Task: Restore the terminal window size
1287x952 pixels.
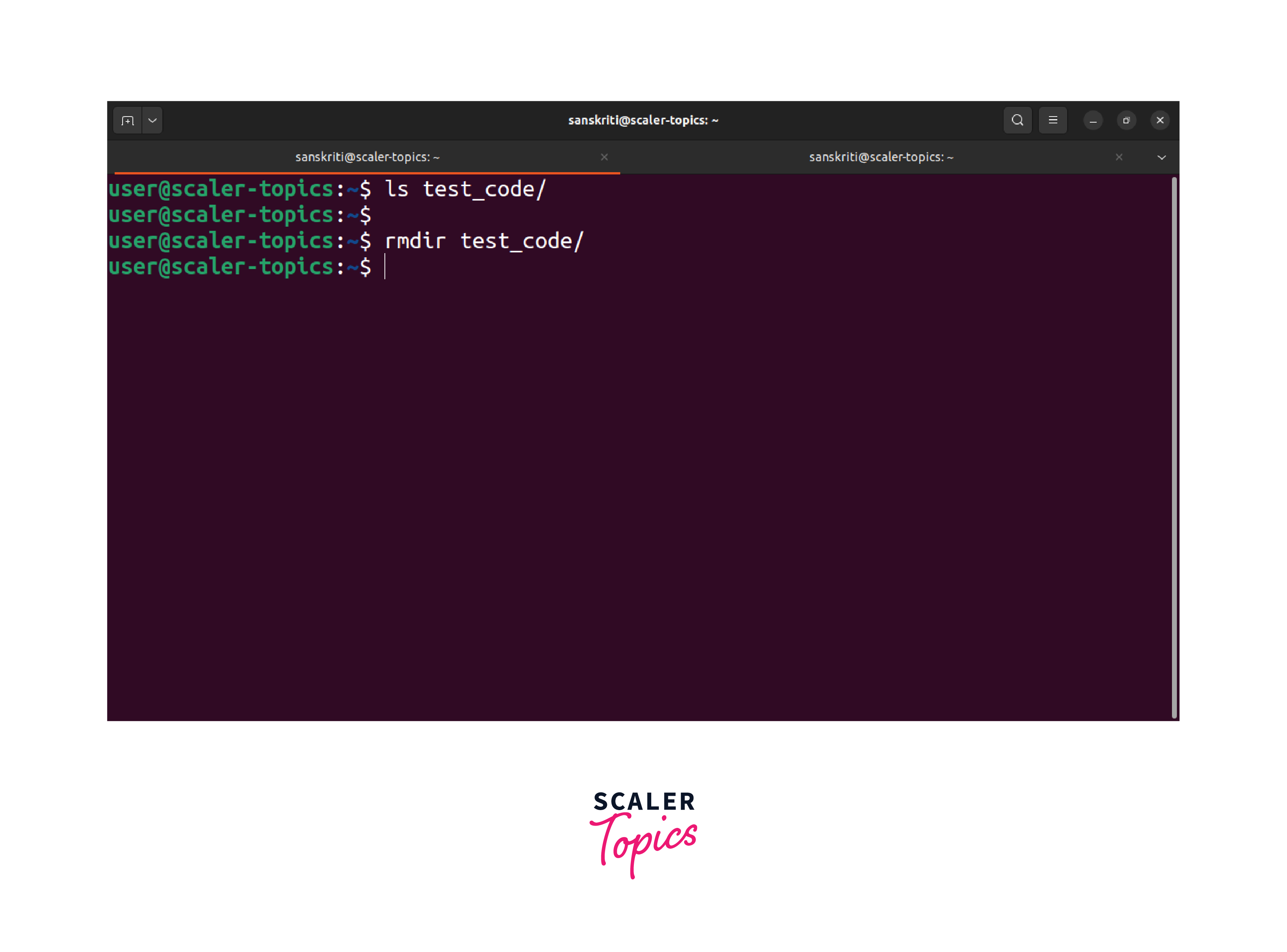Action: pos(1126,120)
